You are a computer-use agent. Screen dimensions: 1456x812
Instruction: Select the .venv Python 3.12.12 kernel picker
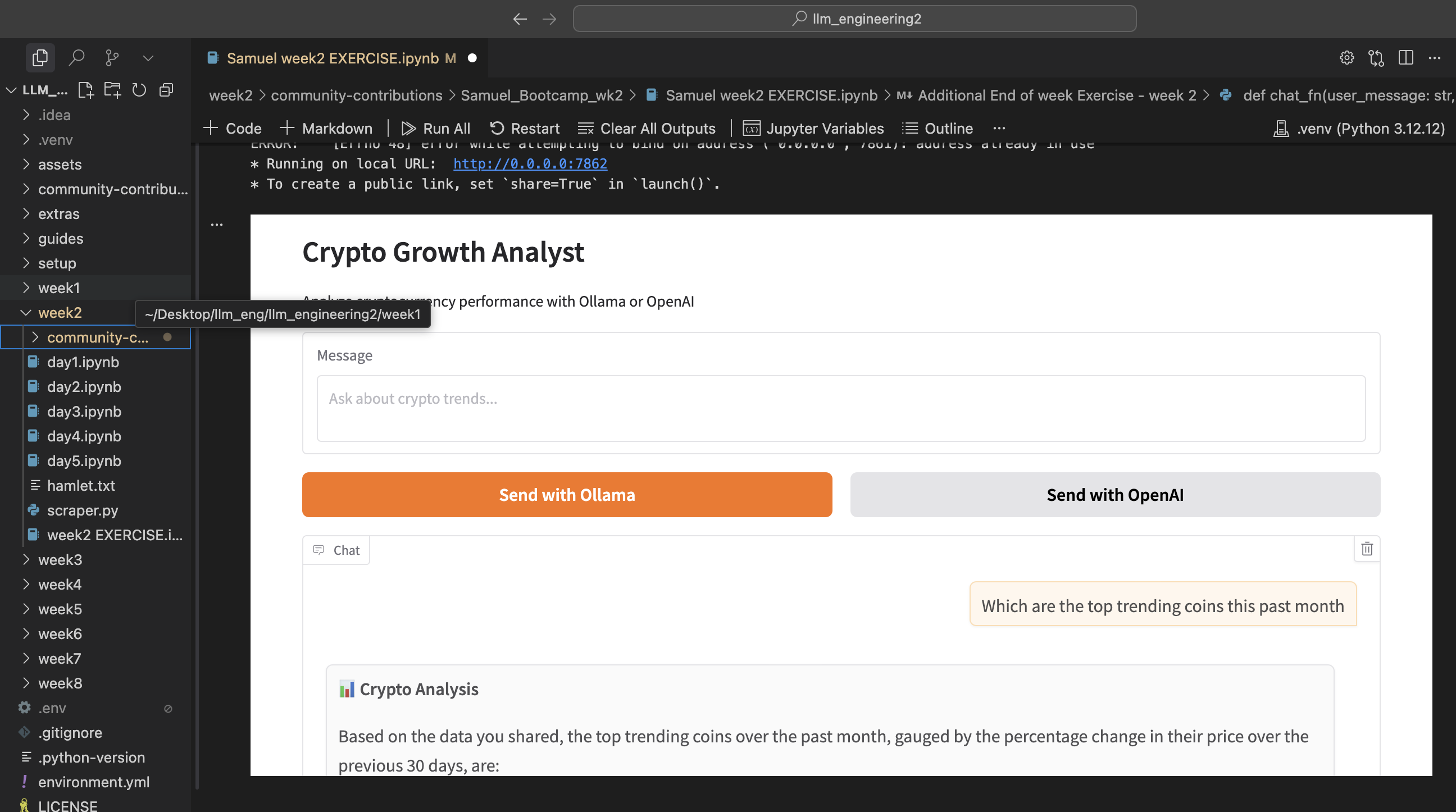click(1359, 128)
